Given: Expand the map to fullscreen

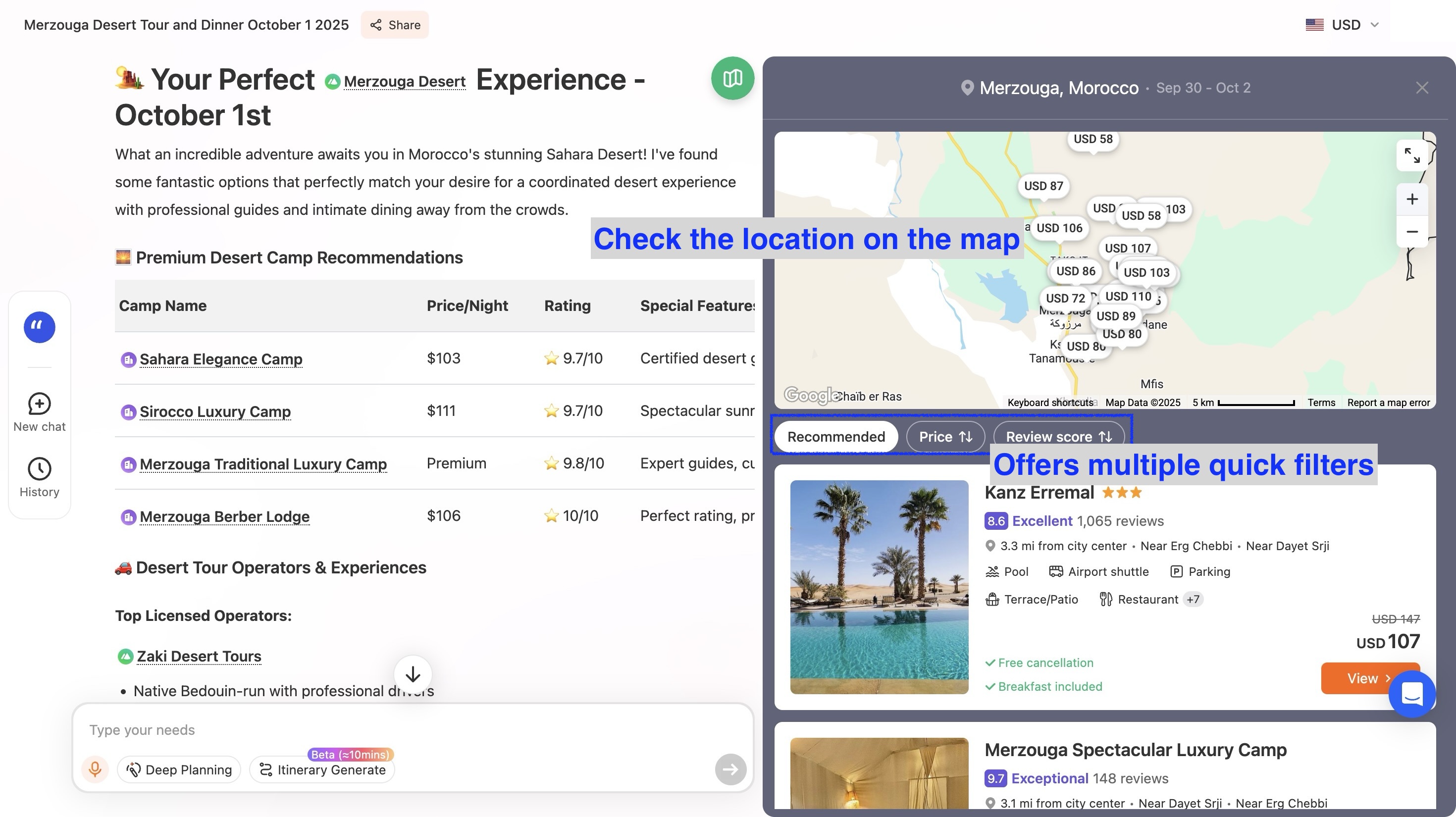Looking at the screenshot, I should 1412,155.
